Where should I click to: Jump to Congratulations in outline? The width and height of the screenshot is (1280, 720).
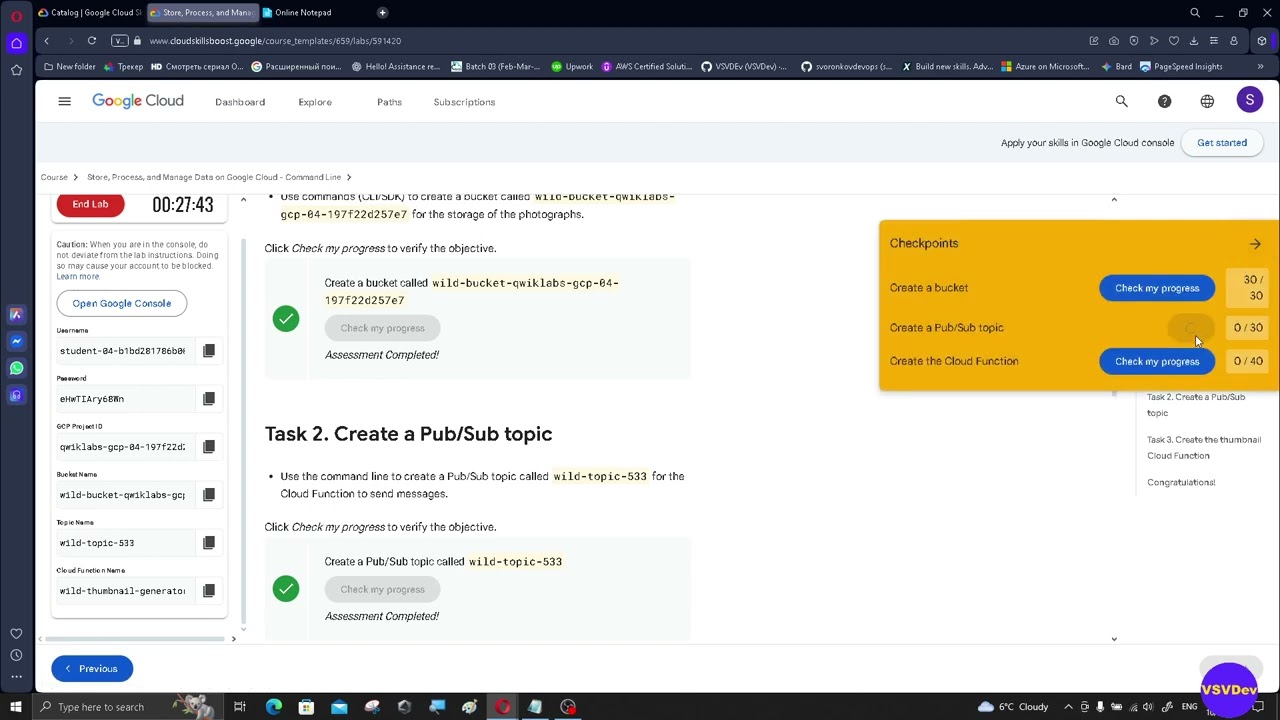coord(1181,482)
